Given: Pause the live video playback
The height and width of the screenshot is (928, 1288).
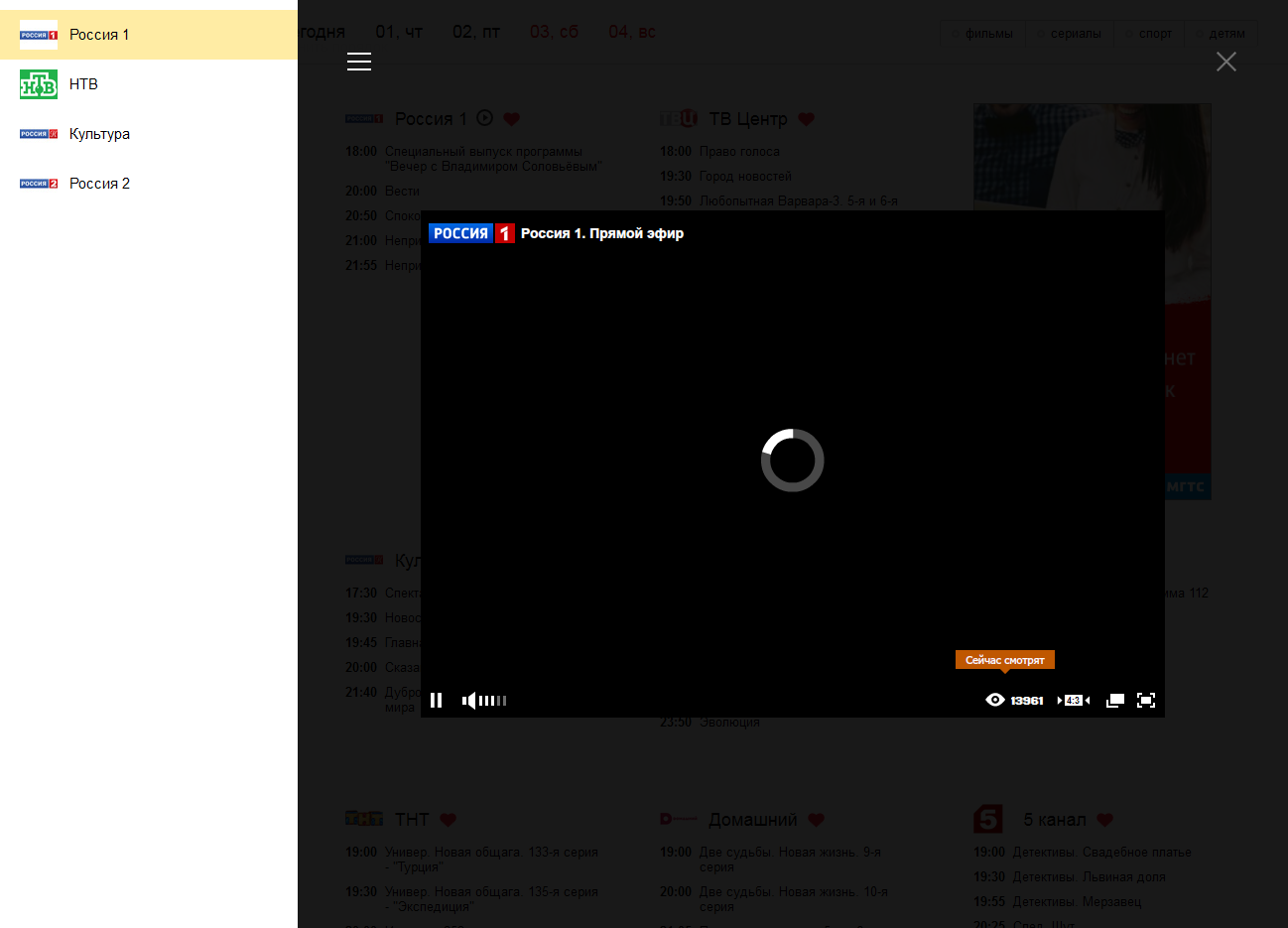Looking at the screenshot, I should 437,700.
